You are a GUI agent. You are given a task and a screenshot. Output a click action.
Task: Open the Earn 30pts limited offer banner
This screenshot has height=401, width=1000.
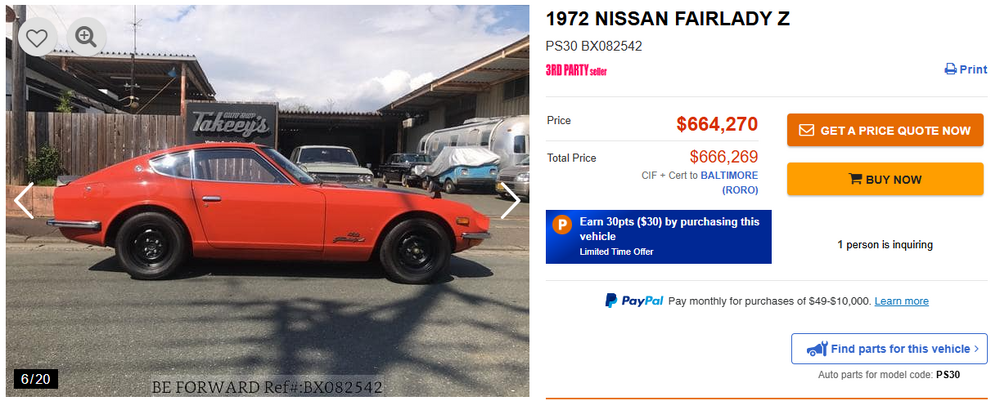coord(658,237)
